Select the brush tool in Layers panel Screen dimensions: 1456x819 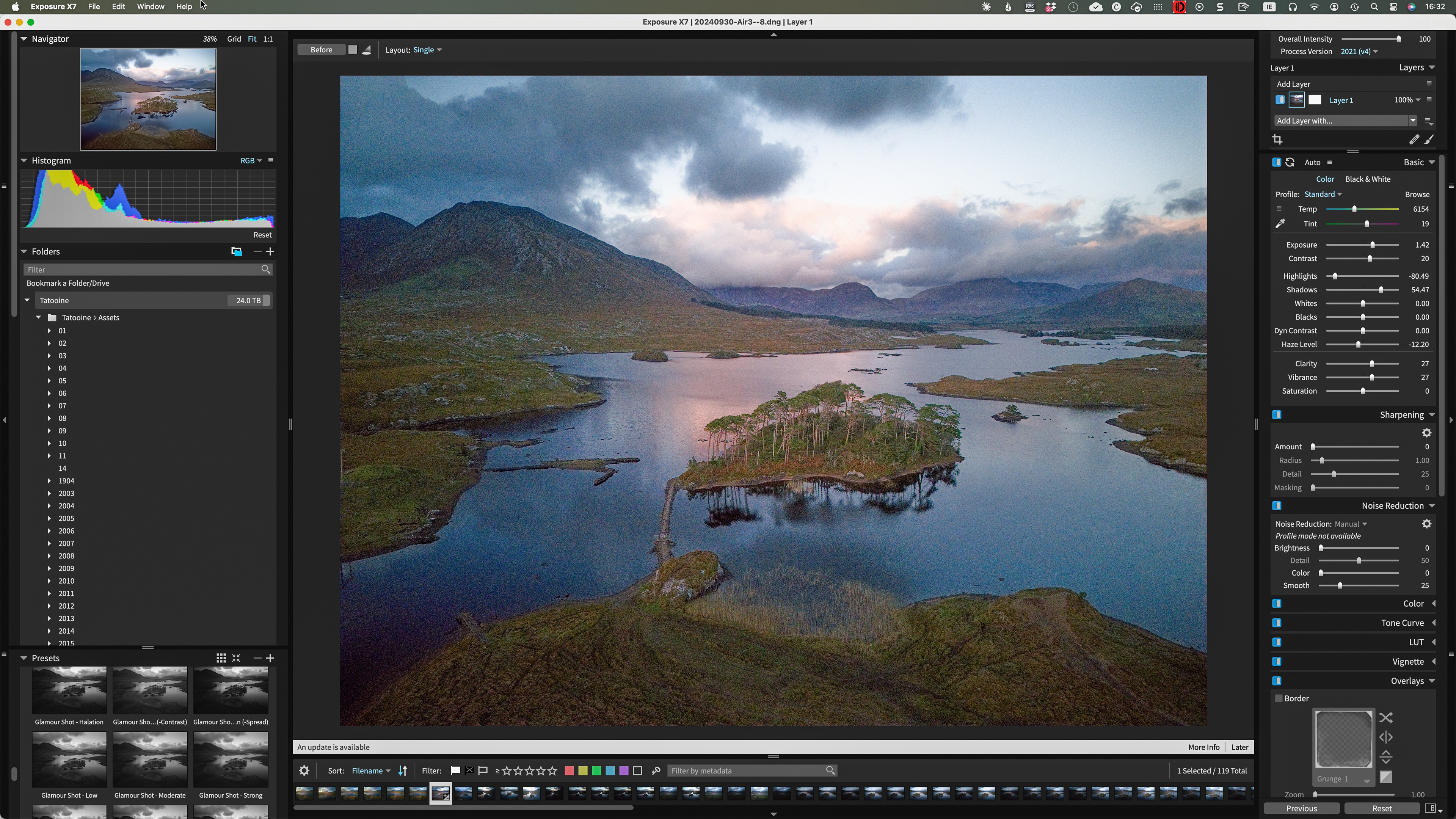[1429, 139]
